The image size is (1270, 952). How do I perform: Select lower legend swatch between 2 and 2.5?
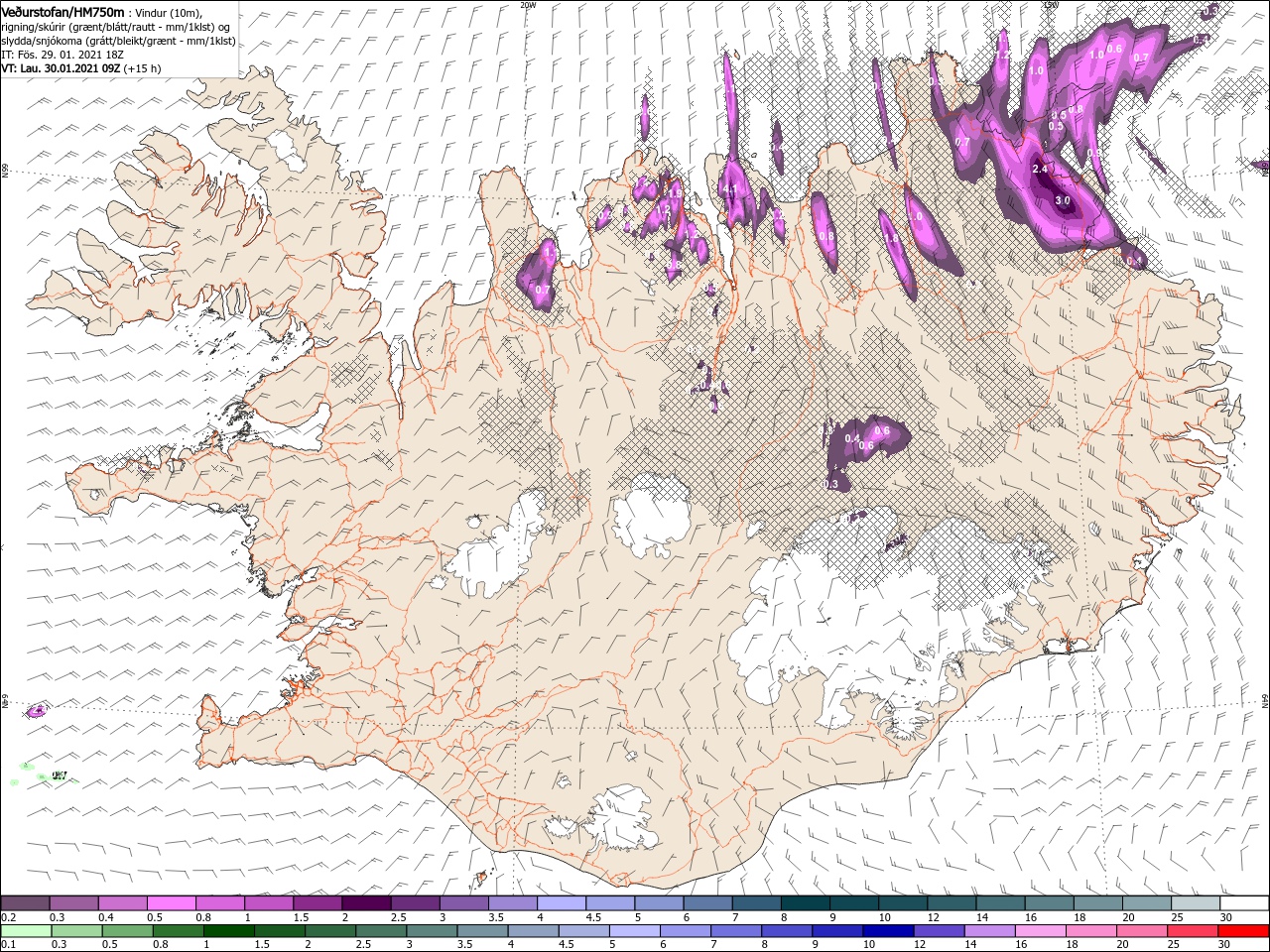330,930
